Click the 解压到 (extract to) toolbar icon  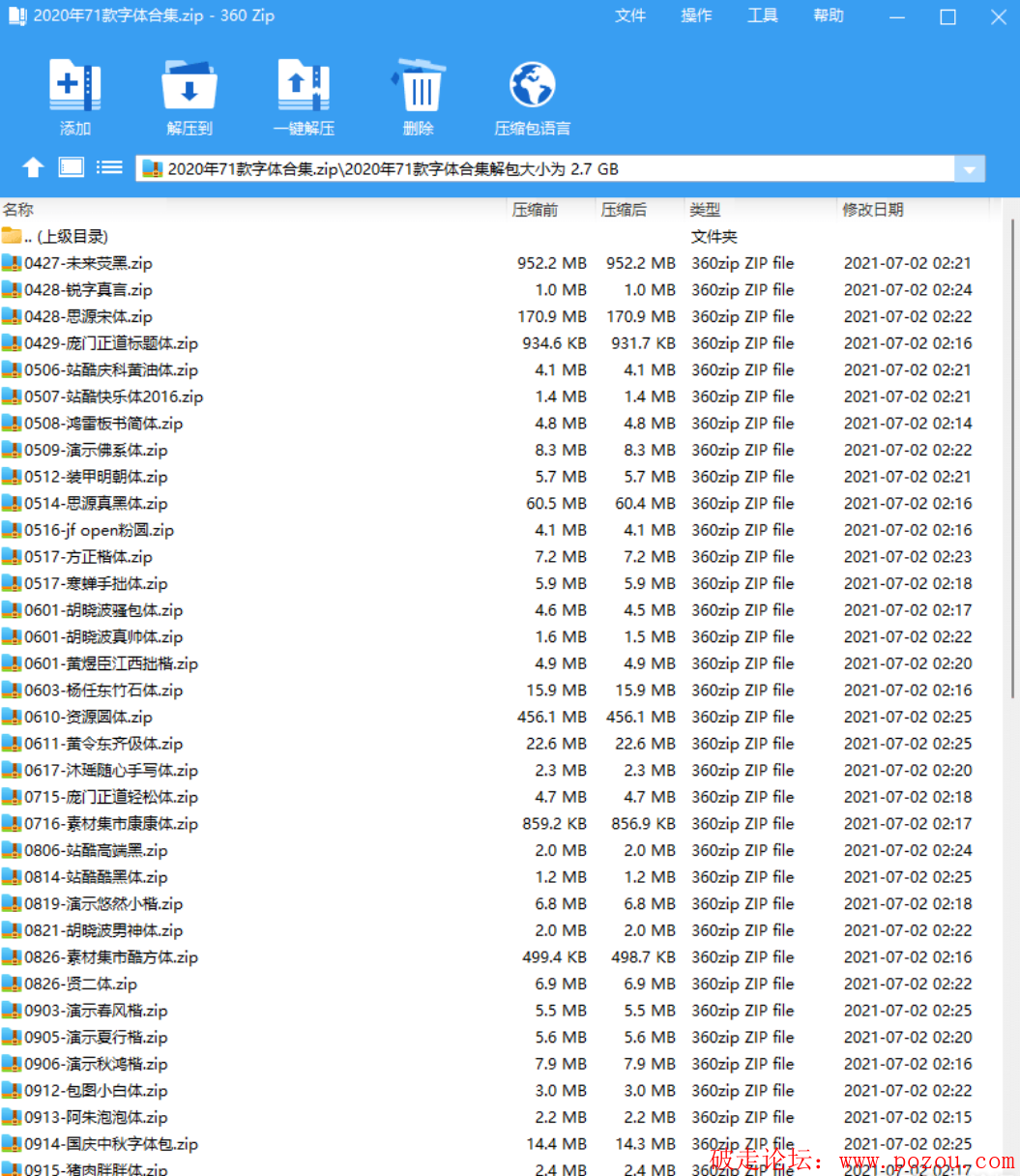(189, 85)
